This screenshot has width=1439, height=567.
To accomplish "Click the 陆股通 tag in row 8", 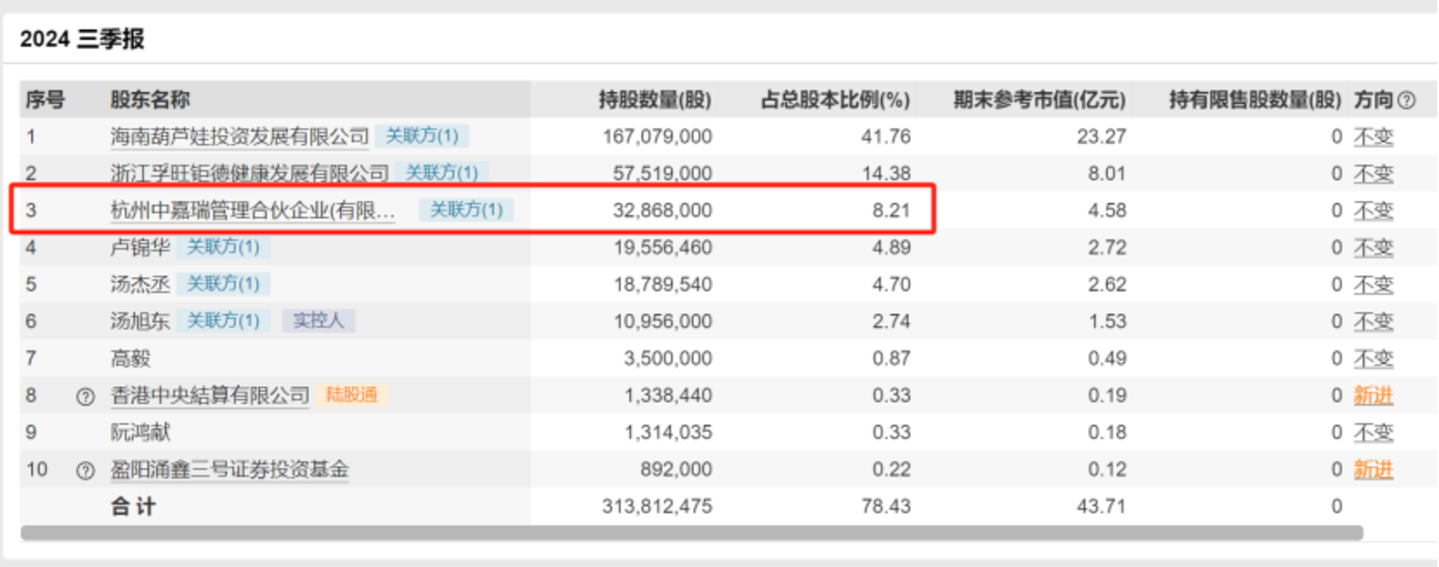I will click(352, 395).
